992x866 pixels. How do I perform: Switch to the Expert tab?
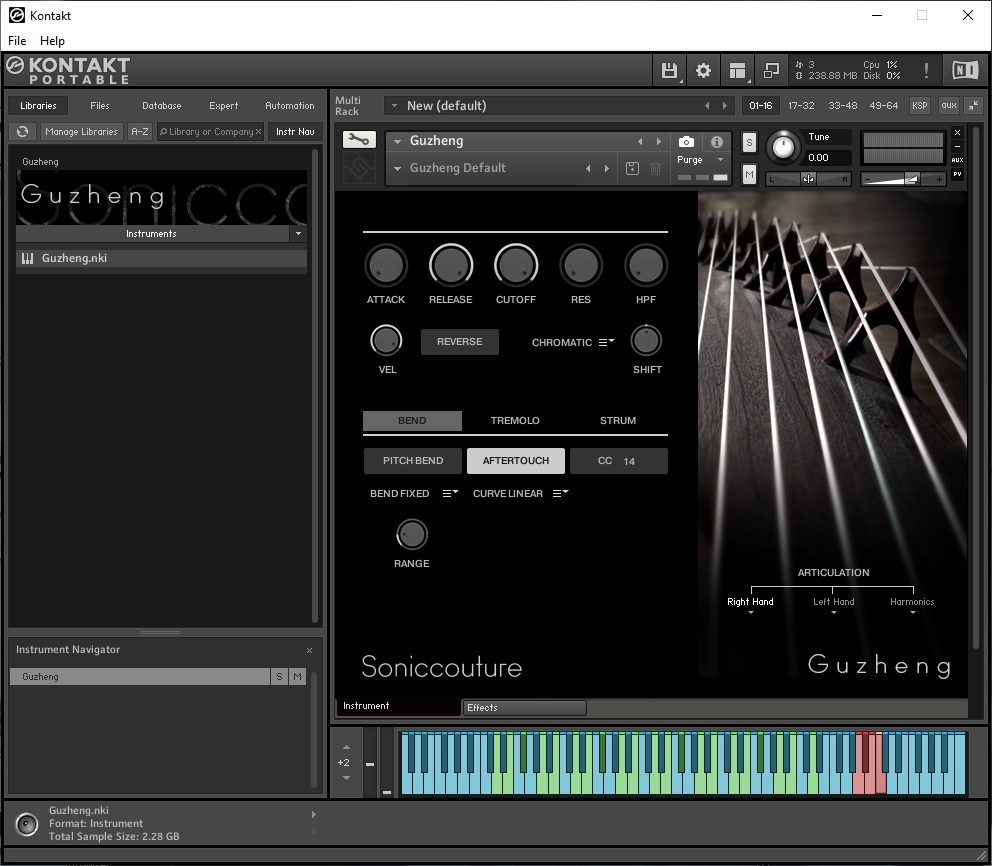click(223, 106)
